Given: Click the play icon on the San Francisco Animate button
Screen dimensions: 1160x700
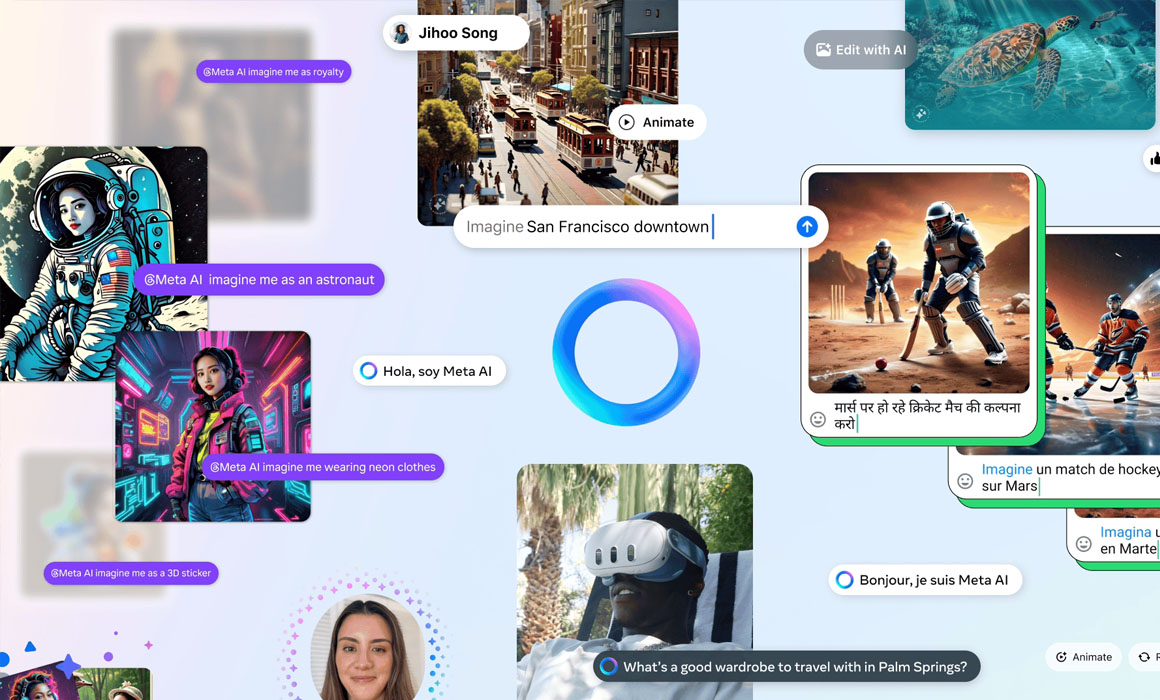Looking at the screenshot, I should [627, 122].
